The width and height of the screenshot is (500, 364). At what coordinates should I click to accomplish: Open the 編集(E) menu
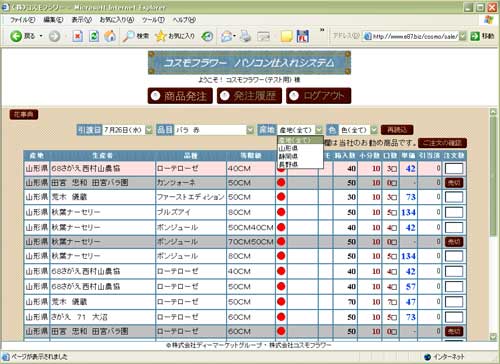[53, 20]
